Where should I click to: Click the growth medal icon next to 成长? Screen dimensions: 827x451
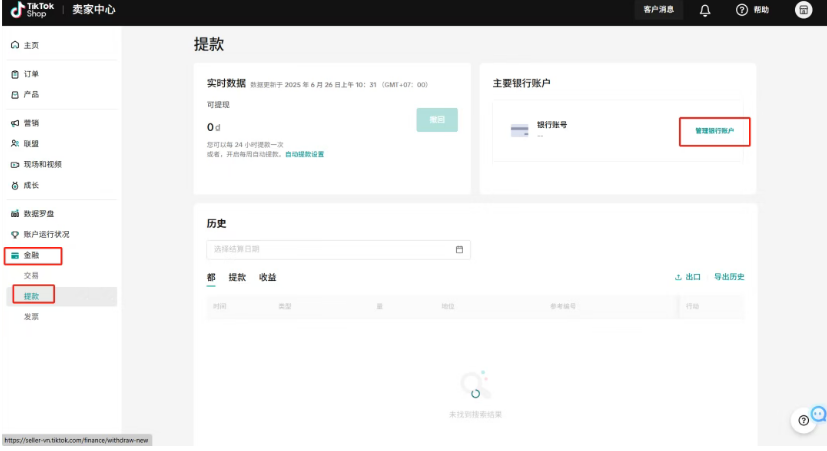pyautogui.click(x=15, y=186)
